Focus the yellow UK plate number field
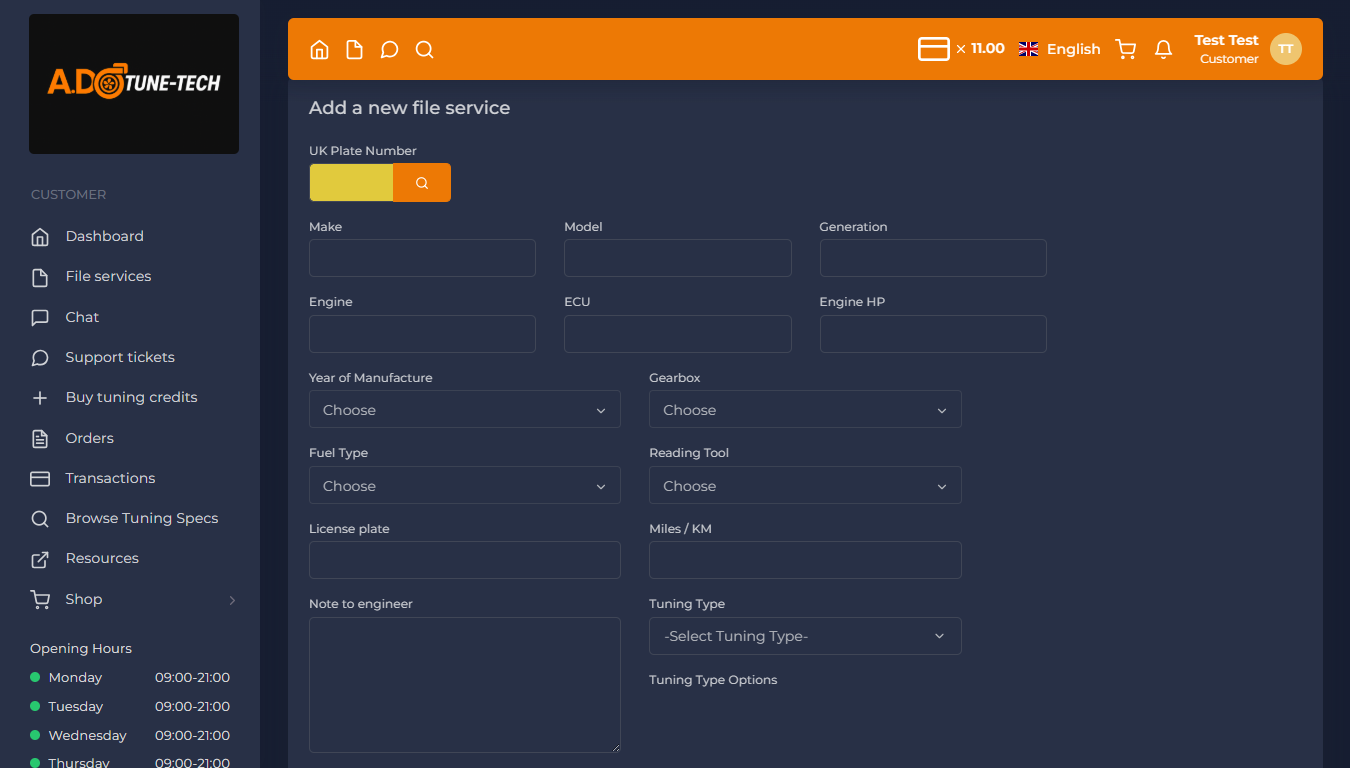Screen dimensions: 1350x768 (351, 183)
